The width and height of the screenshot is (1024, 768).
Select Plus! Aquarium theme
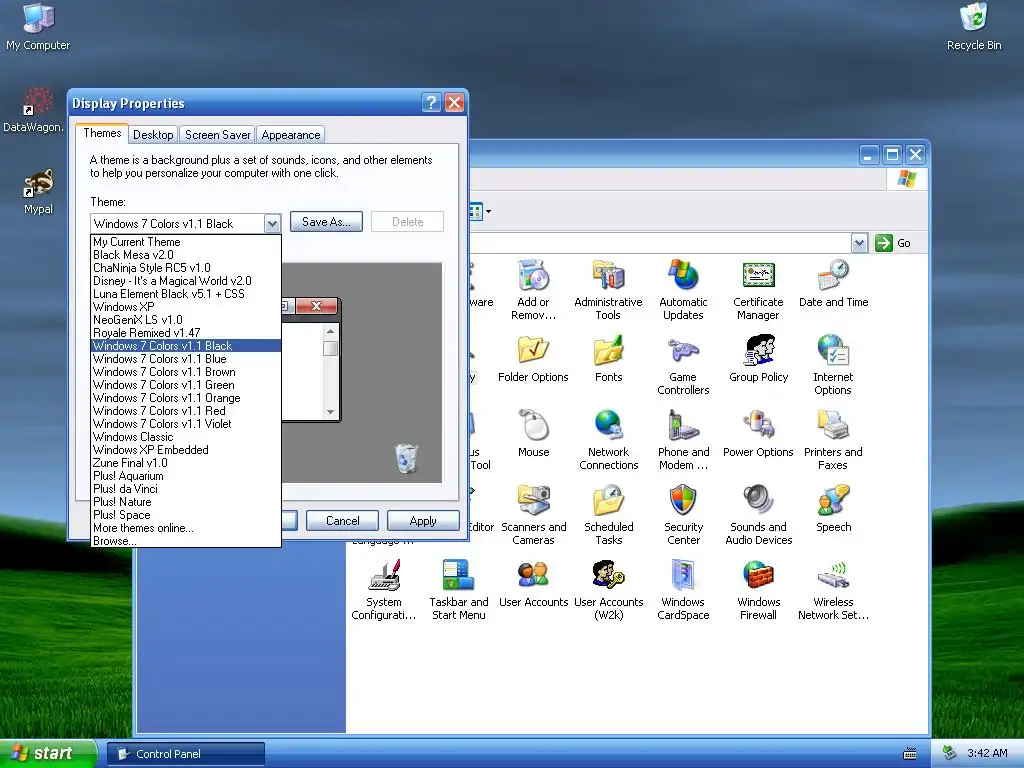point(186,476)
